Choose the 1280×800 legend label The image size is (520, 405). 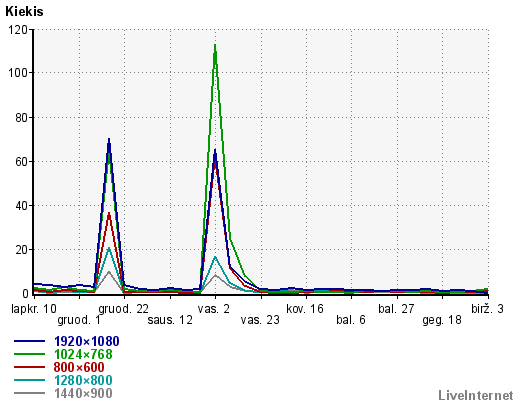[83, 380]
